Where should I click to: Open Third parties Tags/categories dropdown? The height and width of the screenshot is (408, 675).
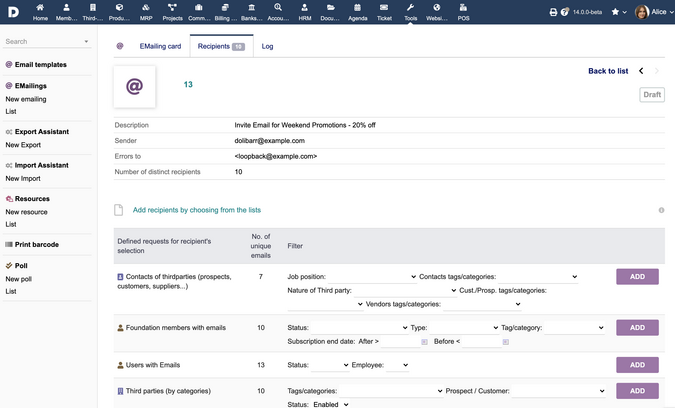click(391, 391)
